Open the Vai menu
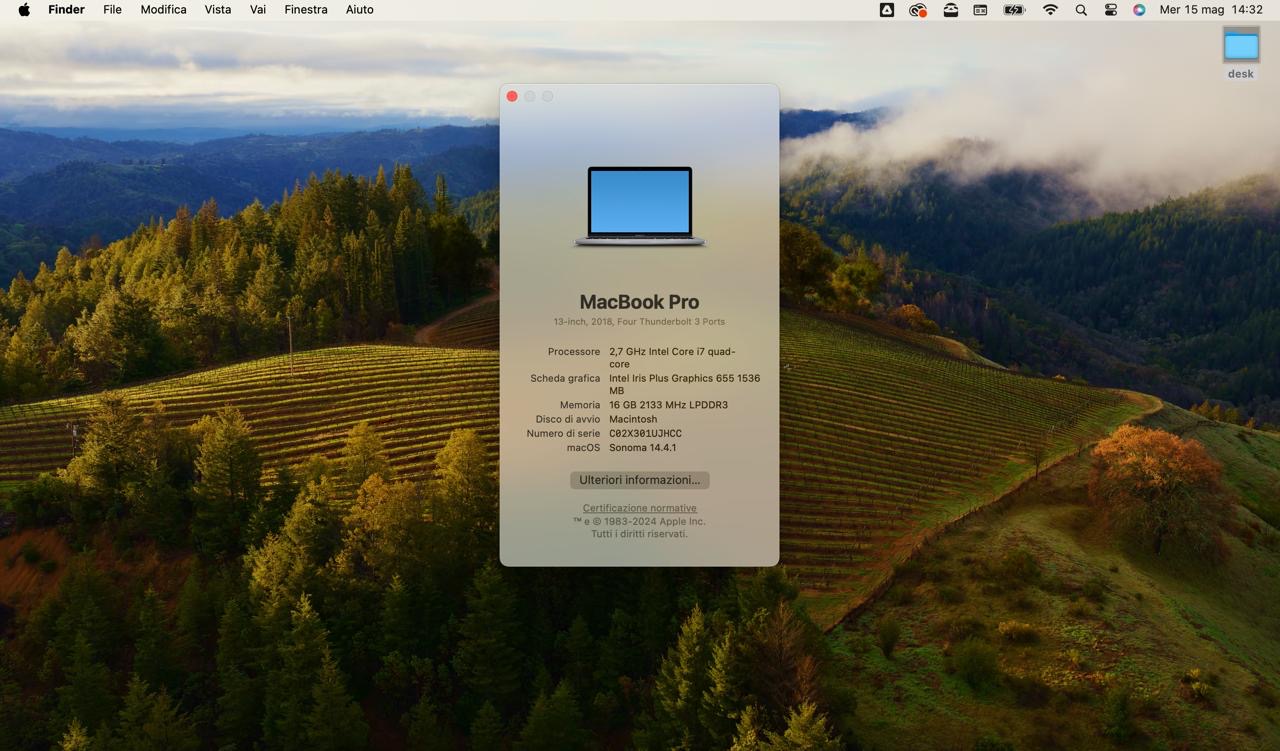This screenshot has width=1280, height=751. tap(257, 10)
